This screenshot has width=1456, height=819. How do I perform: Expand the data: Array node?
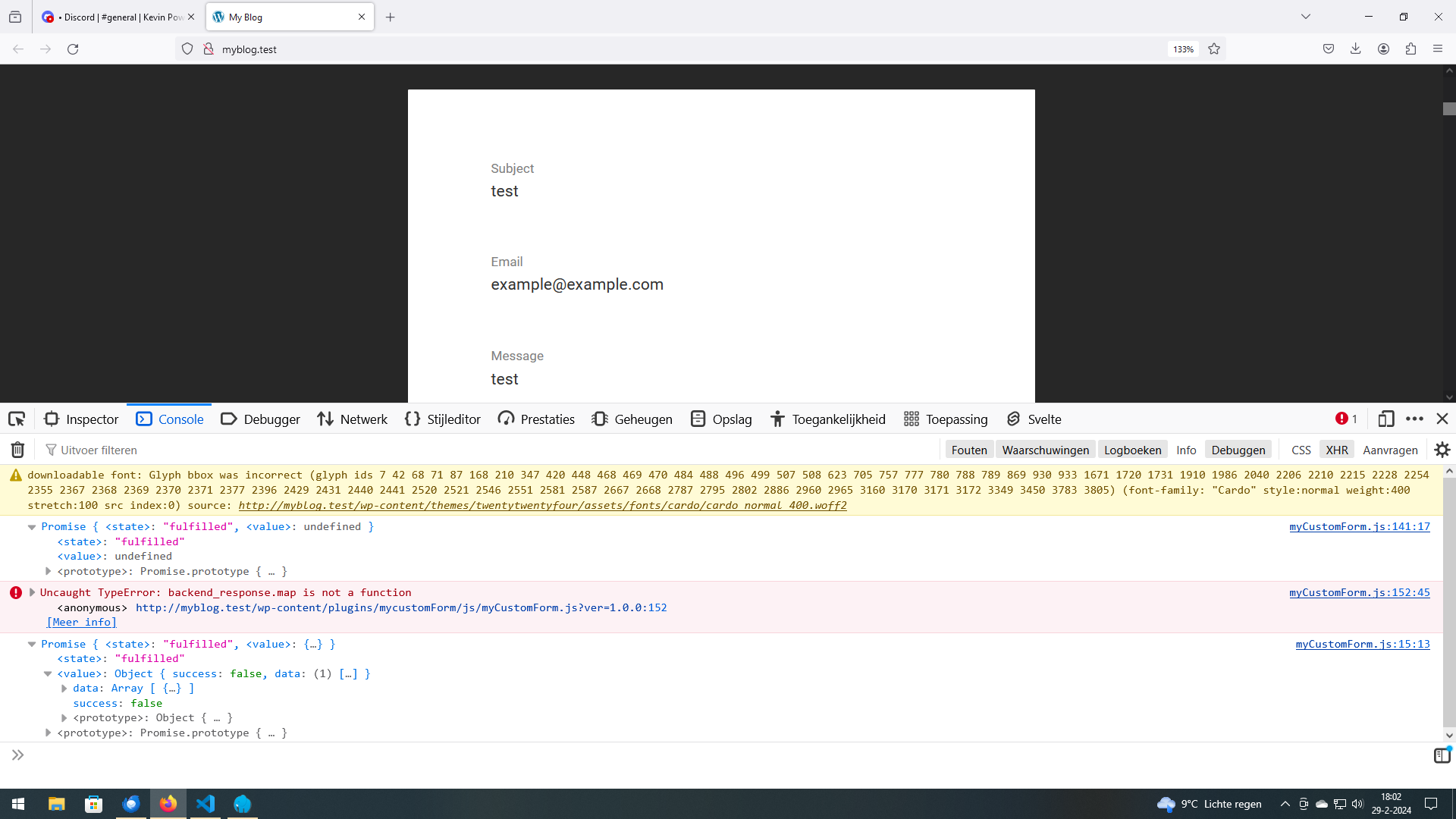pyautogui.click(x=64, y=689)
